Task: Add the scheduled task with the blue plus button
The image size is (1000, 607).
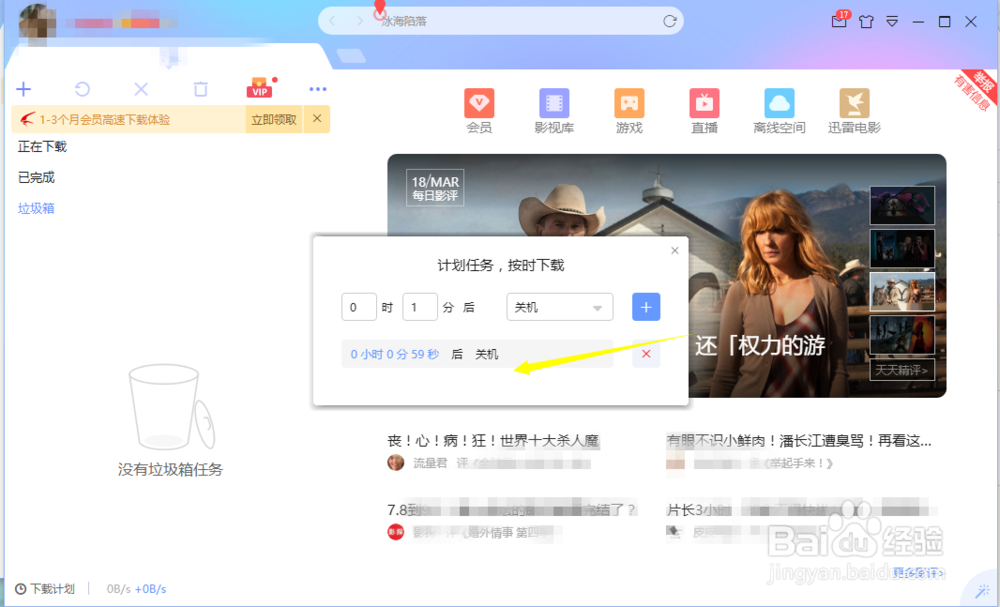Action: (645, 307)
